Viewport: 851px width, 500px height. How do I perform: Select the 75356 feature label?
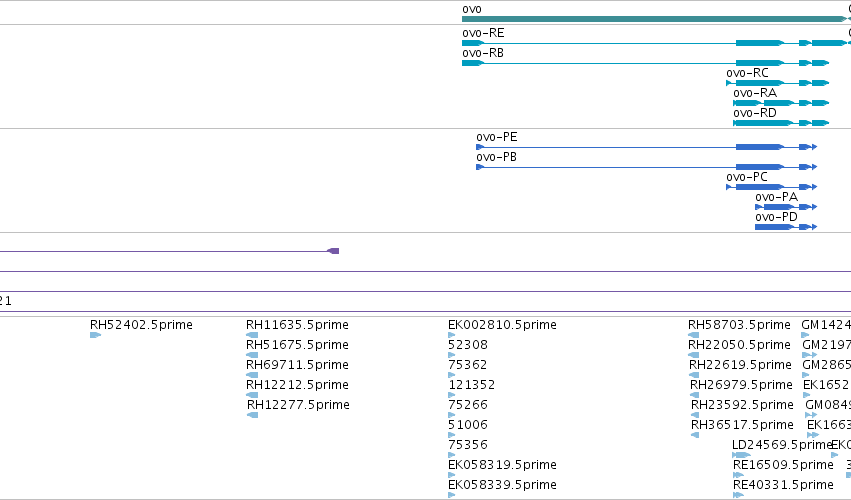click(468, 445)
